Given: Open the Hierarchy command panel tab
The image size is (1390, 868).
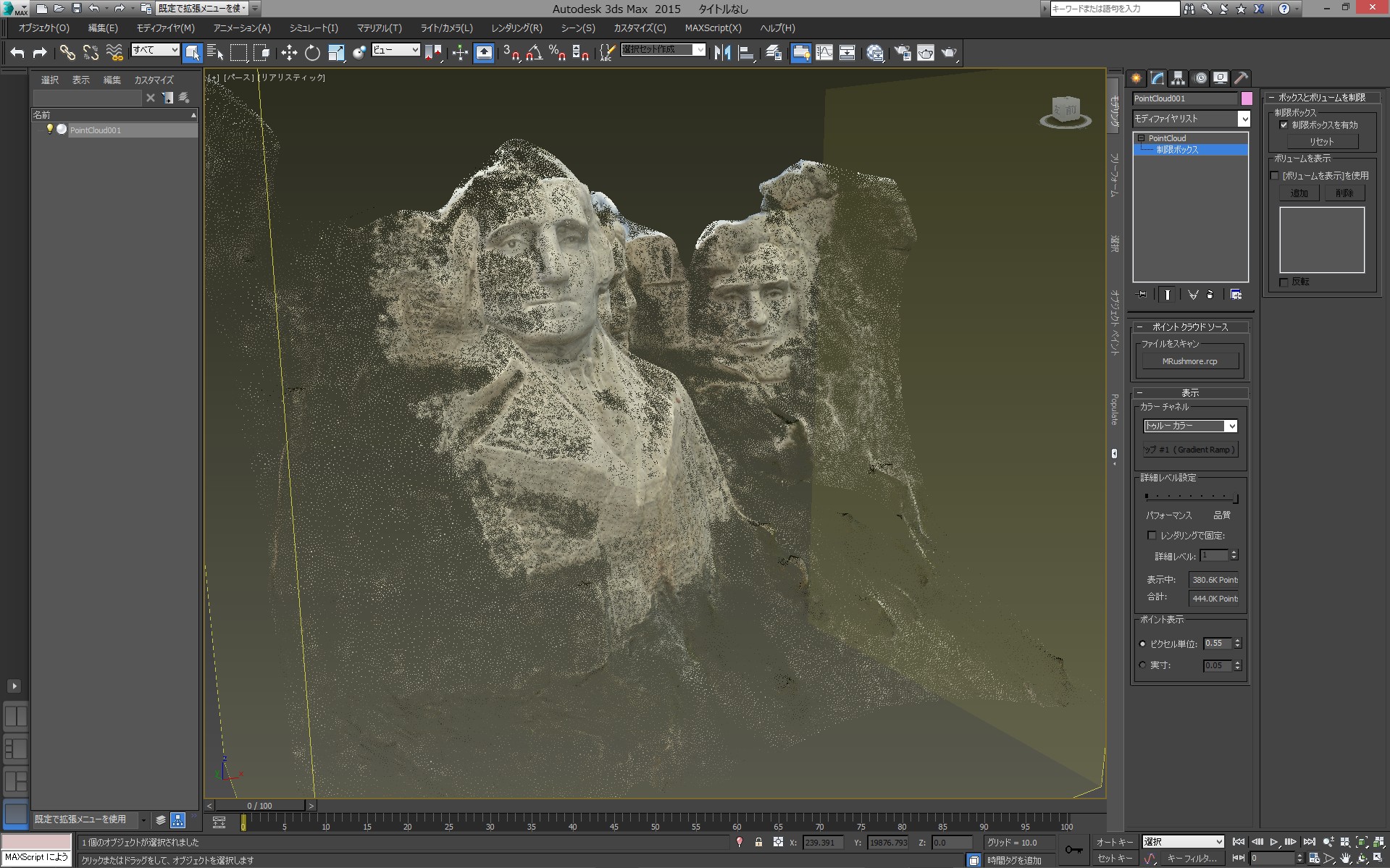Looking at the screenshot, I should tap(1178, 78).
